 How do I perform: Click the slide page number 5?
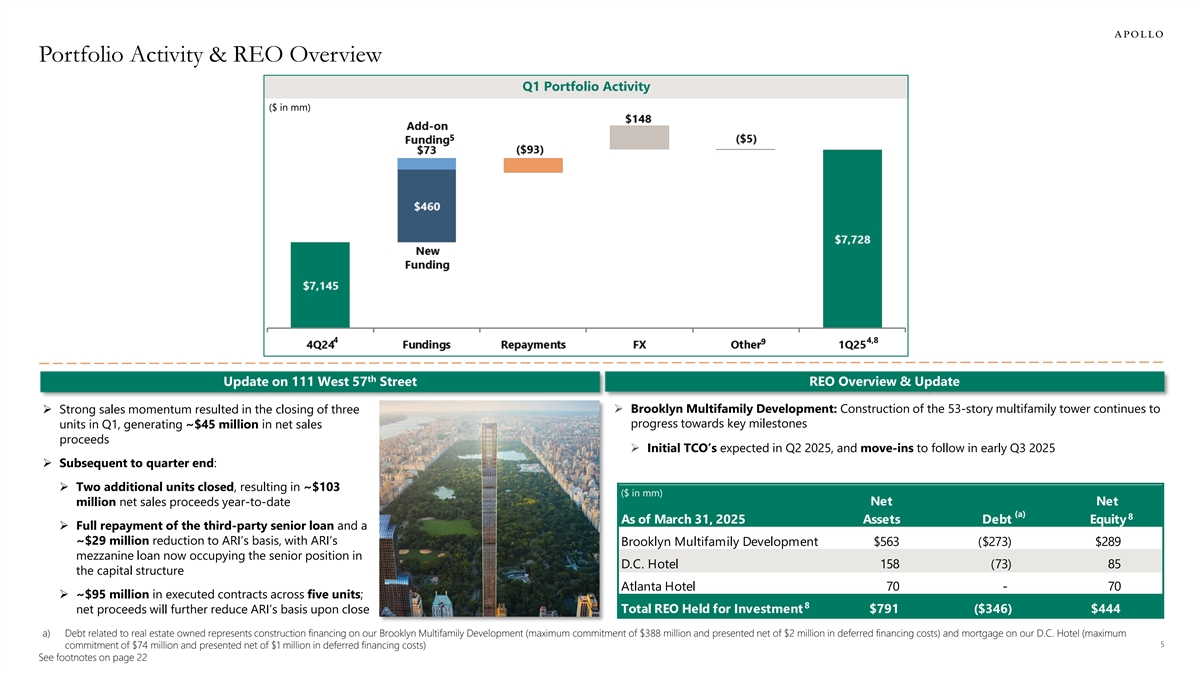(1160, 645)
